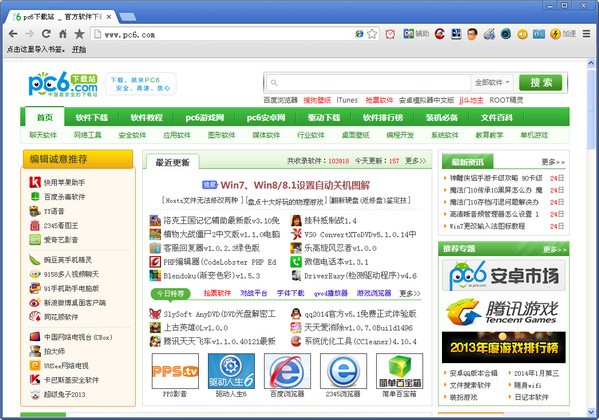Click 更多>> in 推荐专题 panel
The image size is (599, 420).
[x=554, y=249]
